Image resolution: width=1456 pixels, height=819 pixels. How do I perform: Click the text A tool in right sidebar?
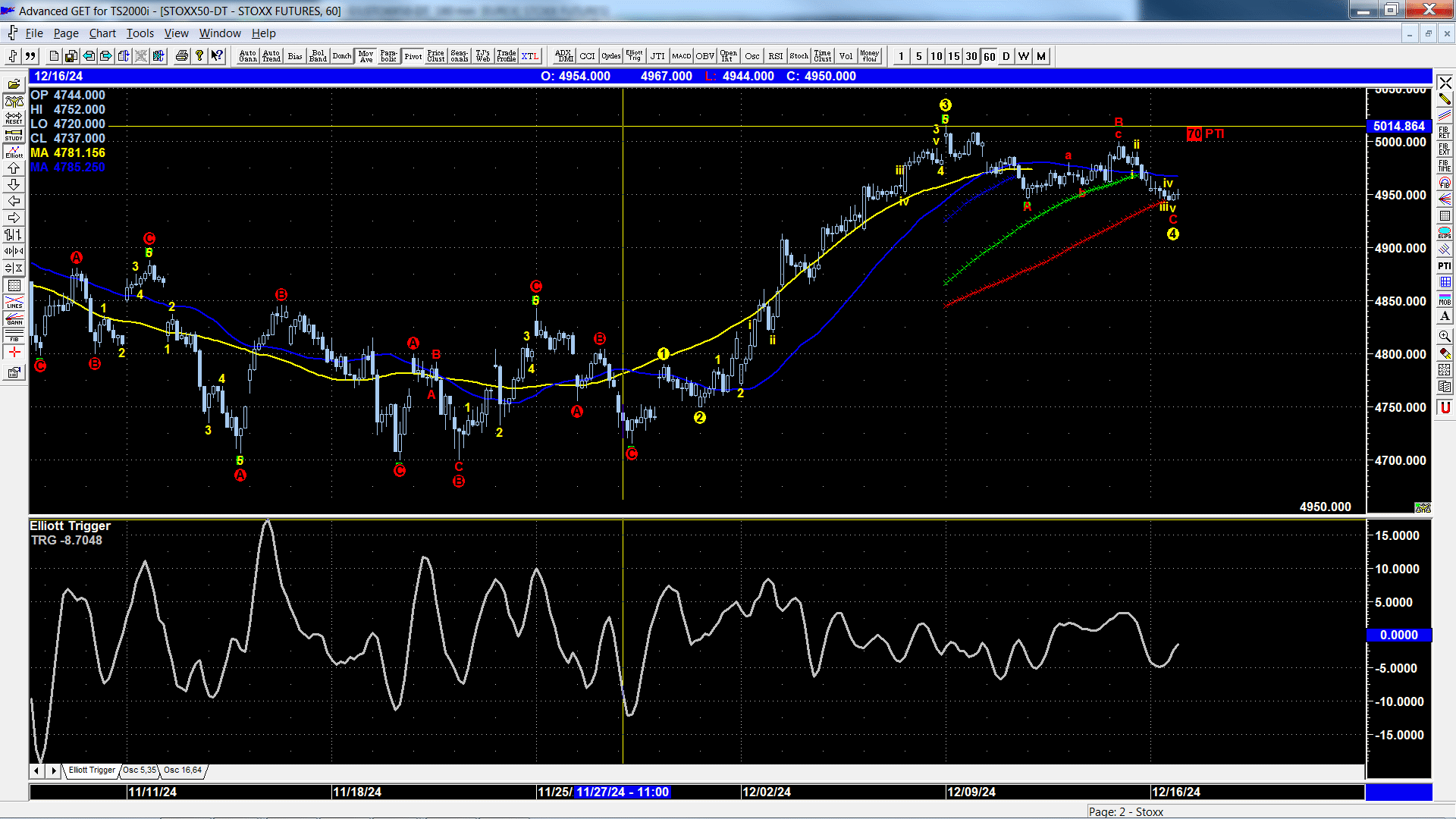coord(1445,315)
